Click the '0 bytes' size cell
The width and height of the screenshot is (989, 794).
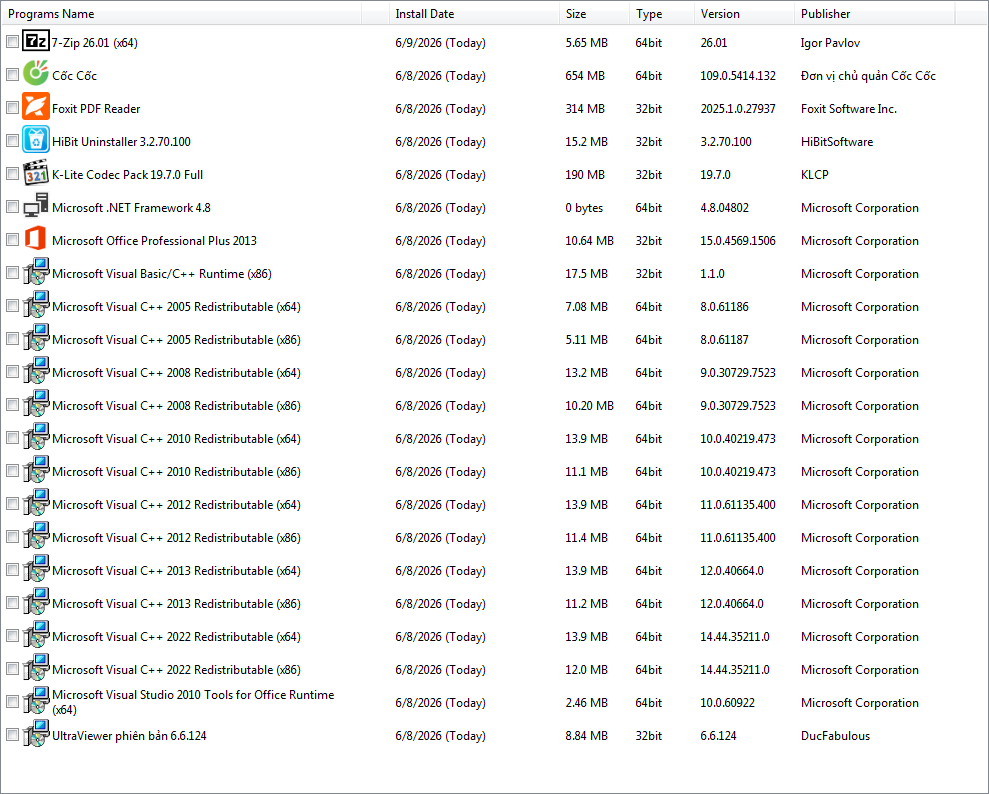click(x=584, y=207)
